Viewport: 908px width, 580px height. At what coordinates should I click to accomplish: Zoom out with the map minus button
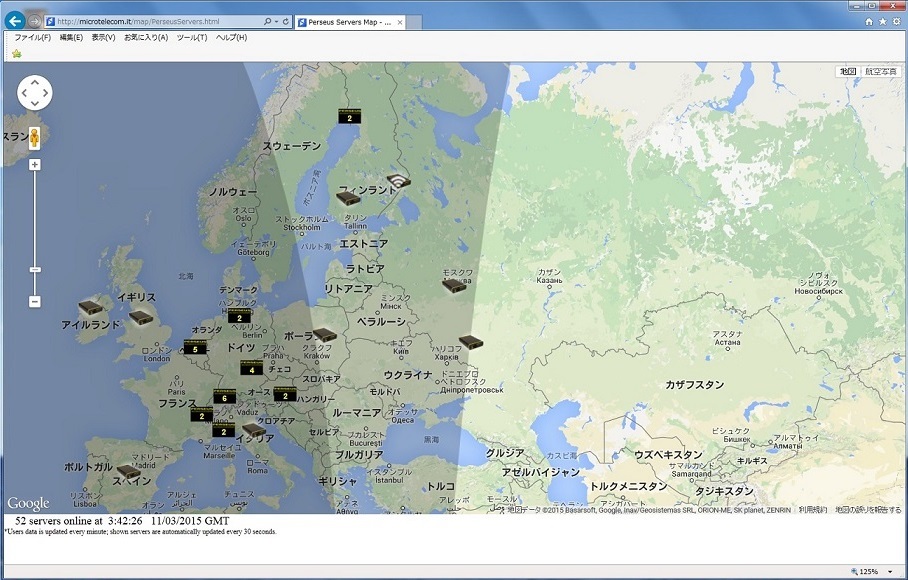pyautogui.click(x=35, y=301)
